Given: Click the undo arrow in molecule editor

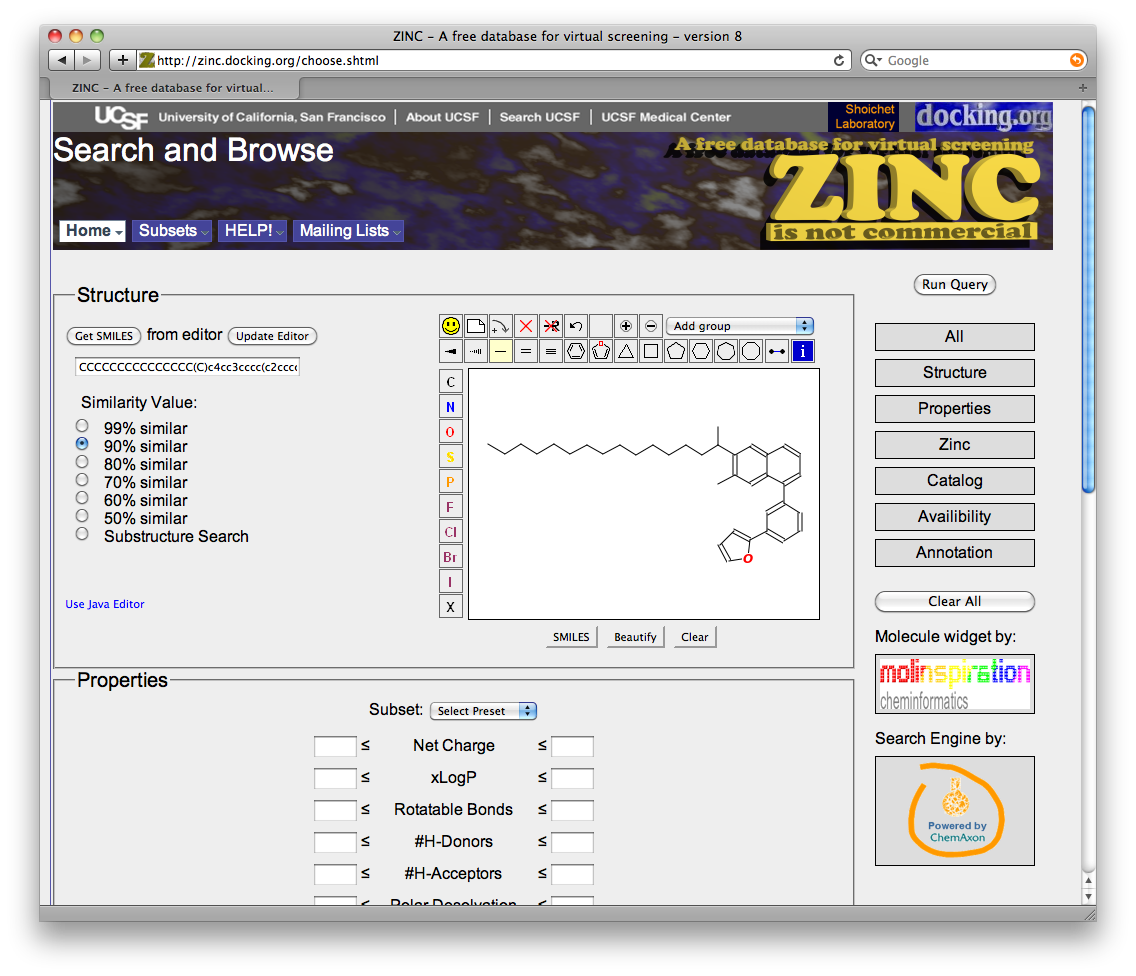Looking at the screenshot, I should pyautogui.click(x=576, y=326).
